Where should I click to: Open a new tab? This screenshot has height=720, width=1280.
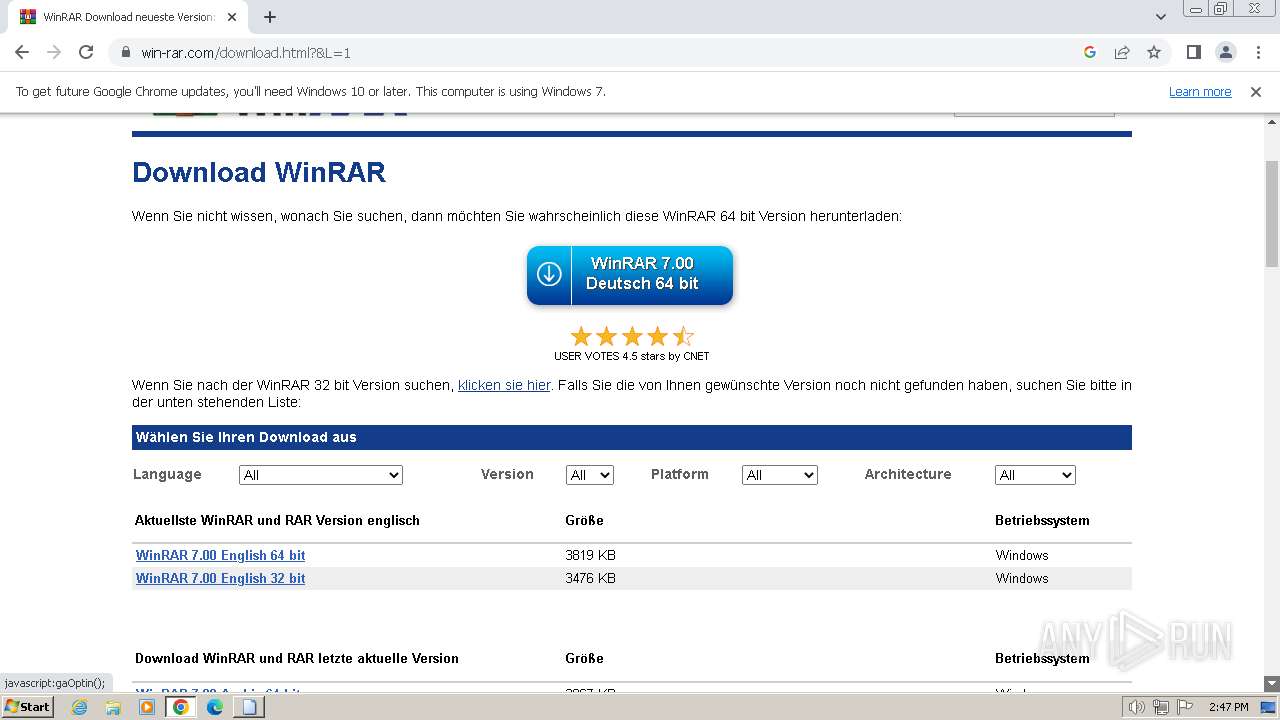tap(270, 17)
